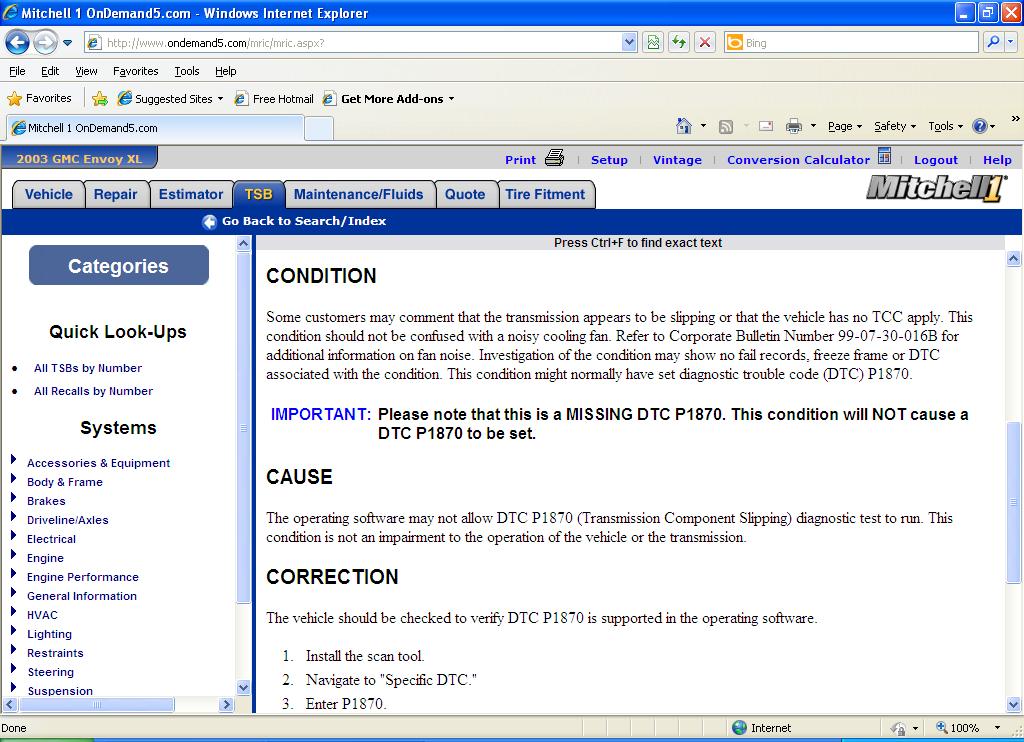Image resolution: width=1024 pixels, height=742 pixels.
Task: Click the browser Back arrow button
Action: click(x=17, y=43)
